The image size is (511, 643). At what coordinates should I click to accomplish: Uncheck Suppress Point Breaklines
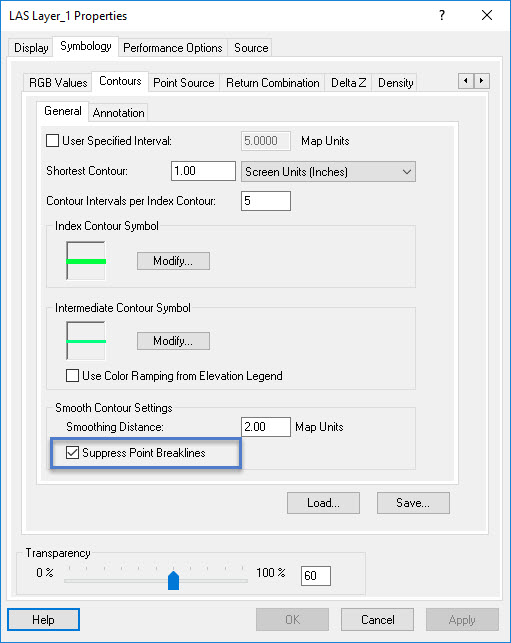point(73,453)
